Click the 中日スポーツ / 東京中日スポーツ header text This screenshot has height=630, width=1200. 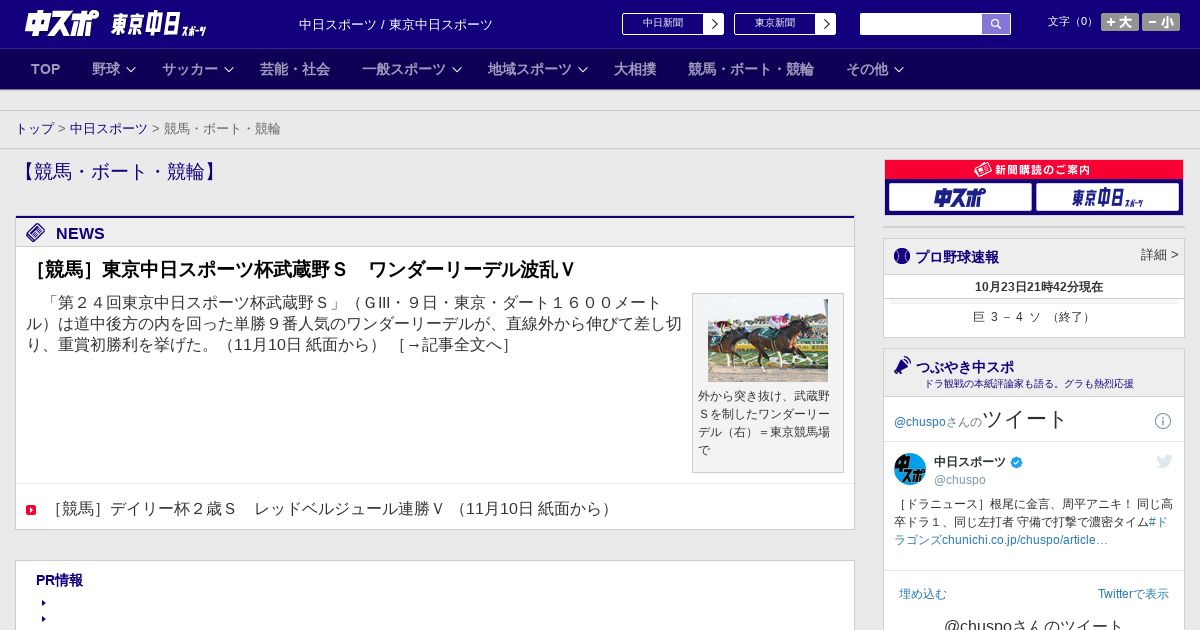396,25
